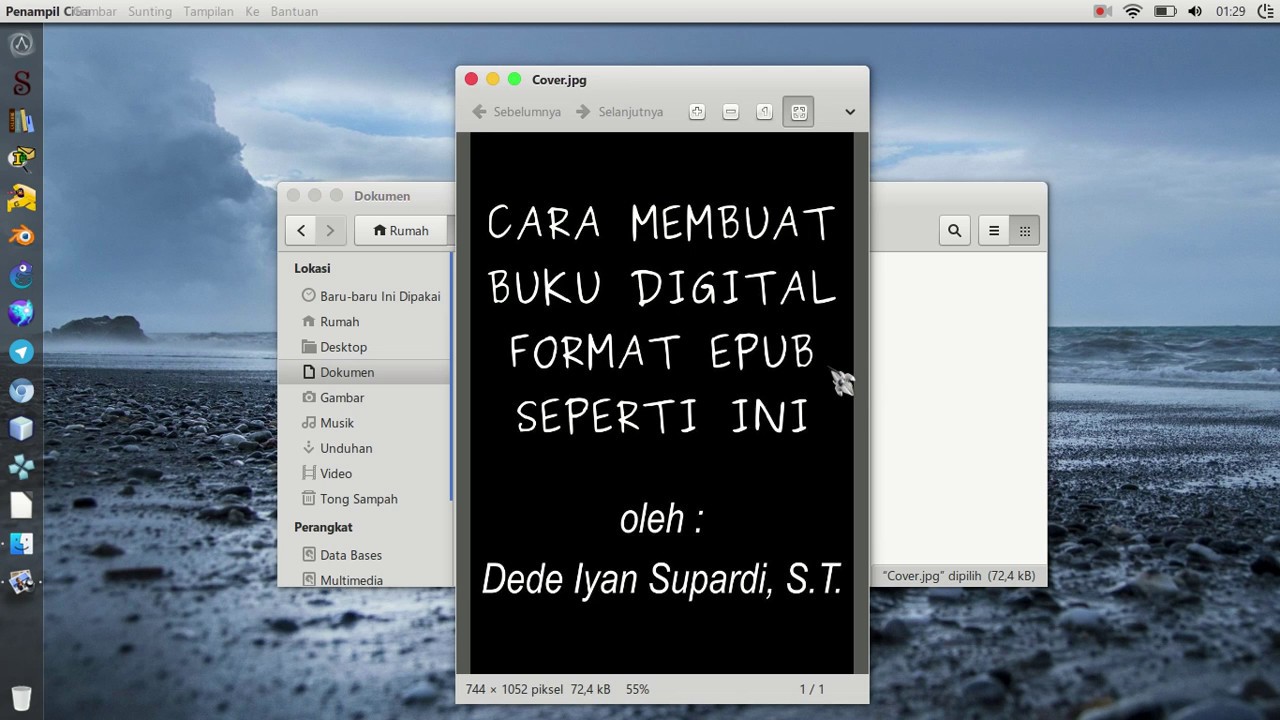Launch Calibre books icon in dock
This screenshot has height=720, width=1280.
(x=21, y=121)
